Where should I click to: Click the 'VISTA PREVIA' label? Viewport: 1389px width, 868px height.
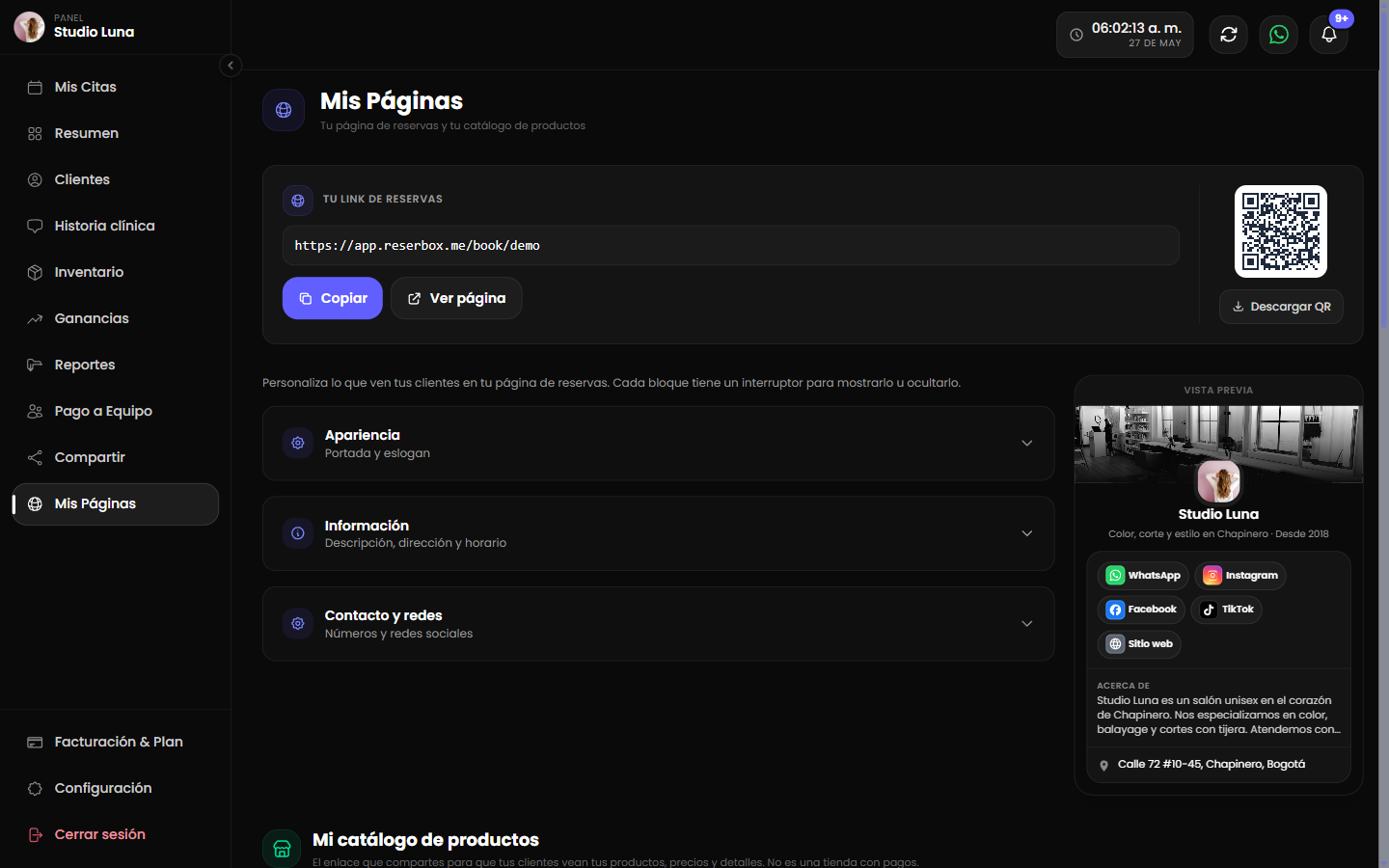1218,391
